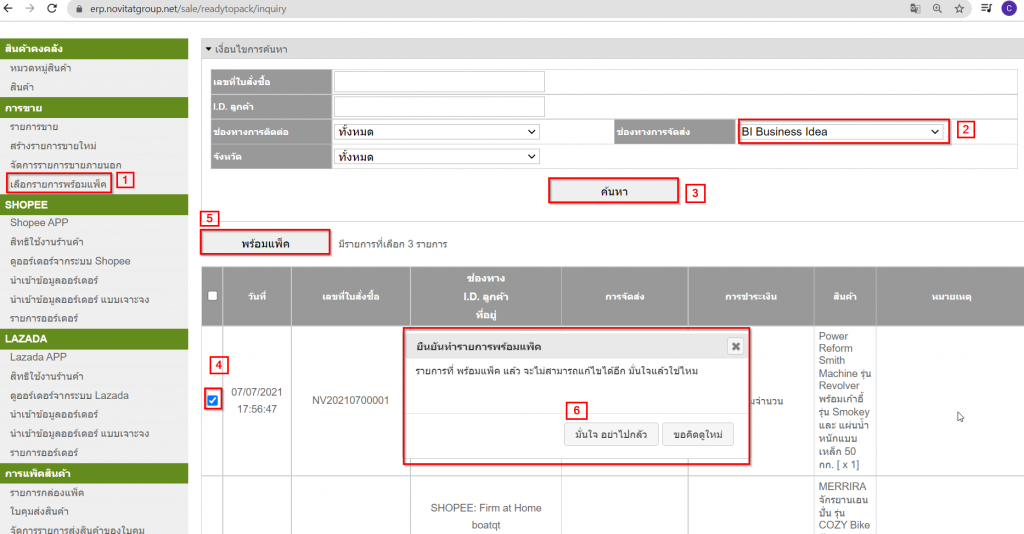The height and width of the screenshot is (534, 1024).
Task: Click the browser back arrow
Action: (x=10, y=8)
